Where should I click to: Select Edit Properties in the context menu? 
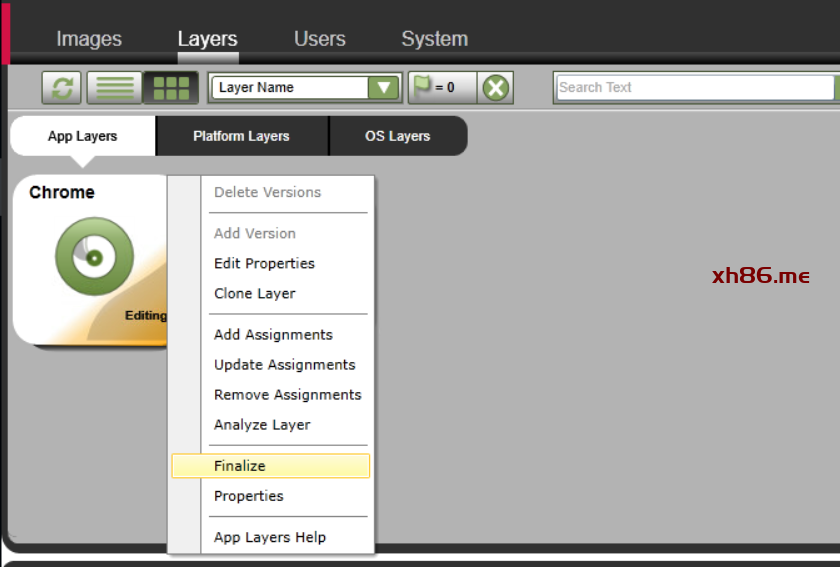click(x=264, y=264)
